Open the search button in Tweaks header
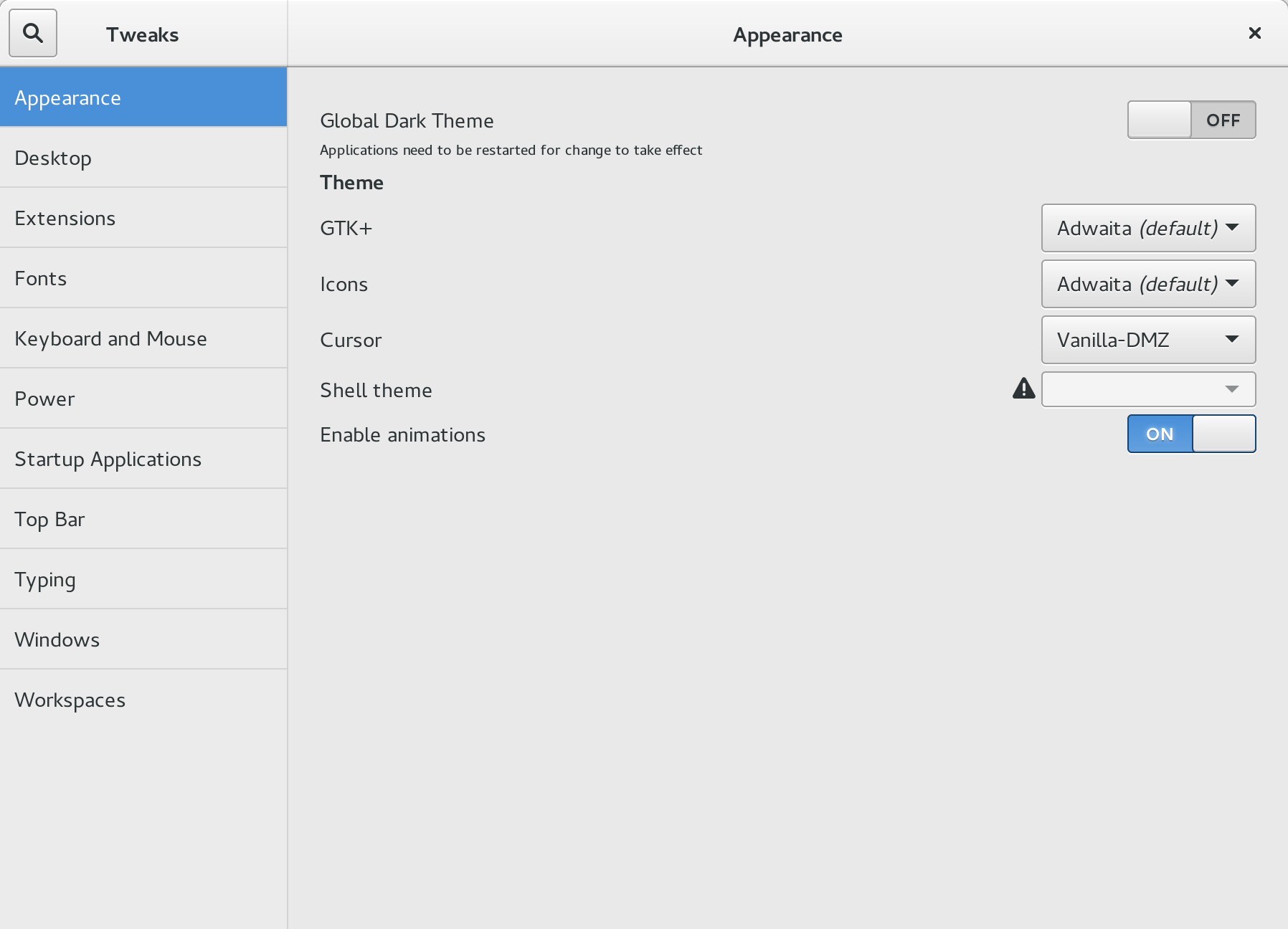 33,33
